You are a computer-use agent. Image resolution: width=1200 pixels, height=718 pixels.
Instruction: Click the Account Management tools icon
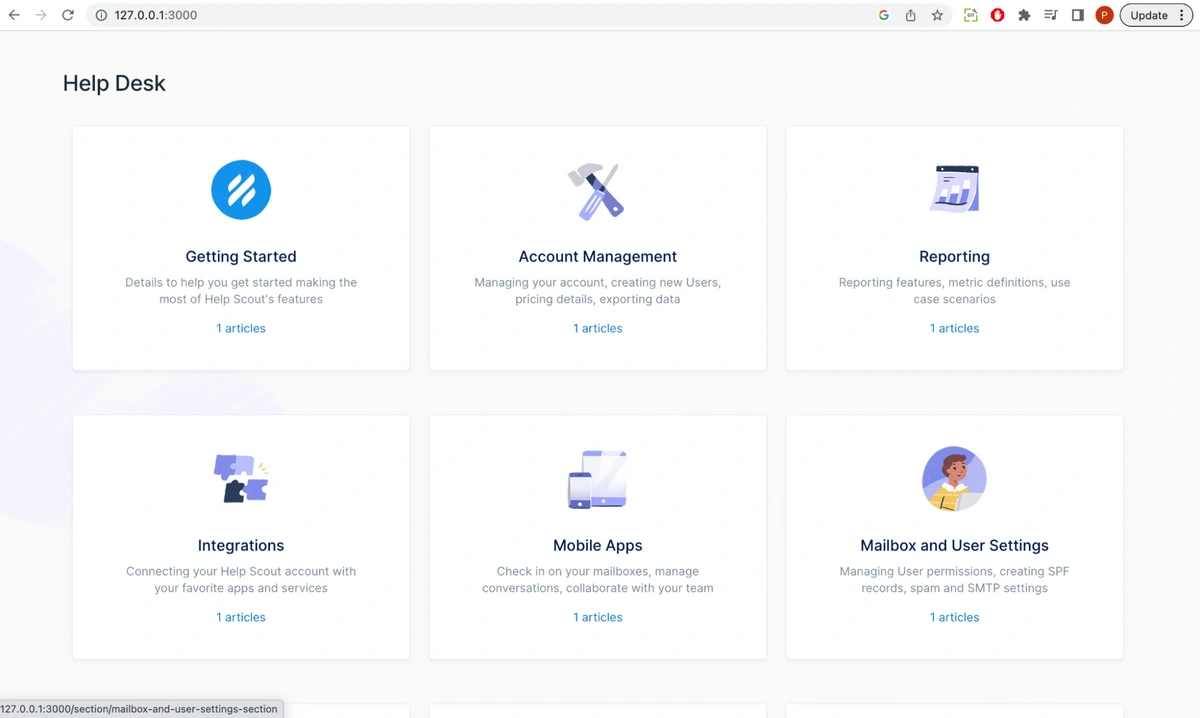597,191
